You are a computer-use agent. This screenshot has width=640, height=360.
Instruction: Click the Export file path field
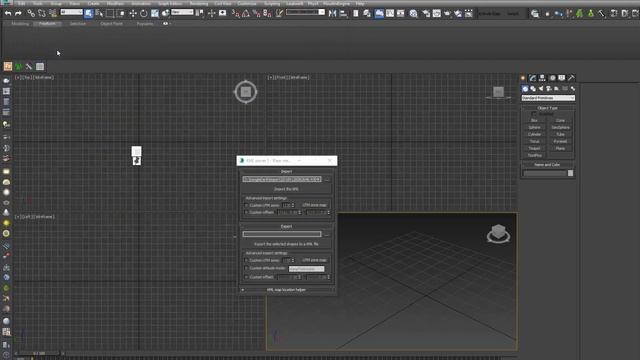pyautogui.click(x=282, y=234)
